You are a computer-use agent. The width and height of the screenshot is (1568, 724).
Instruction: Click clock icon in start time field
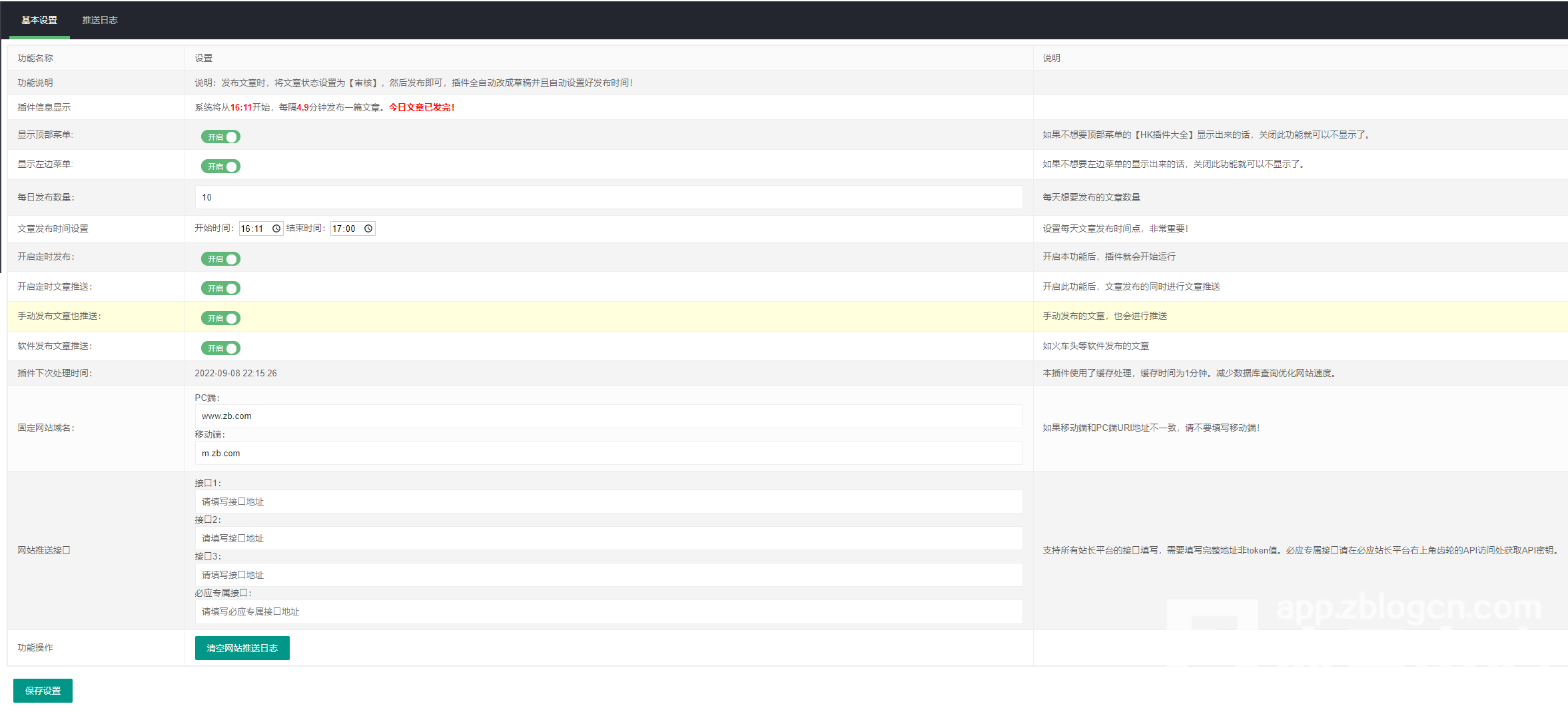(276, 228)
